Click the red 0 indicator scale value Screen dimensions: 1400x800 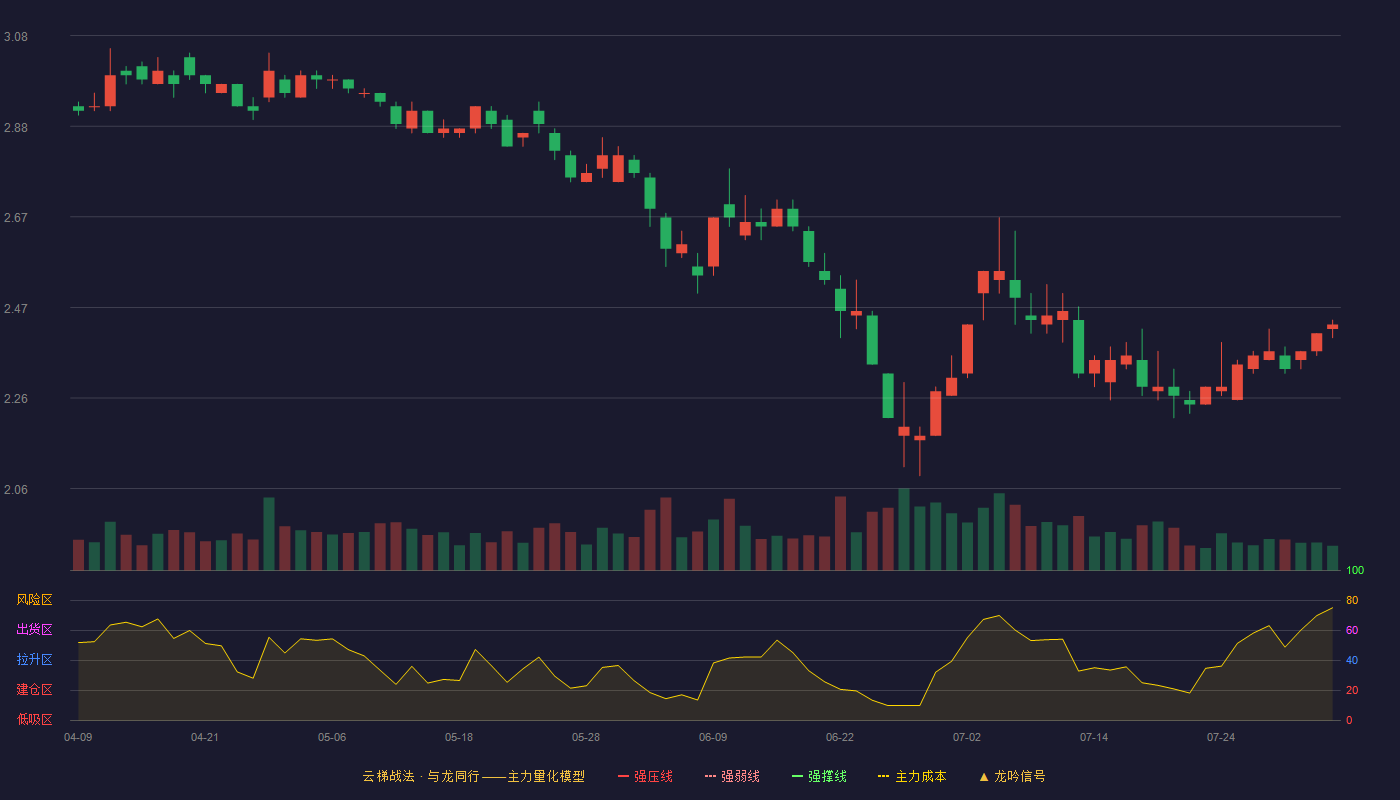[1349, 720]
